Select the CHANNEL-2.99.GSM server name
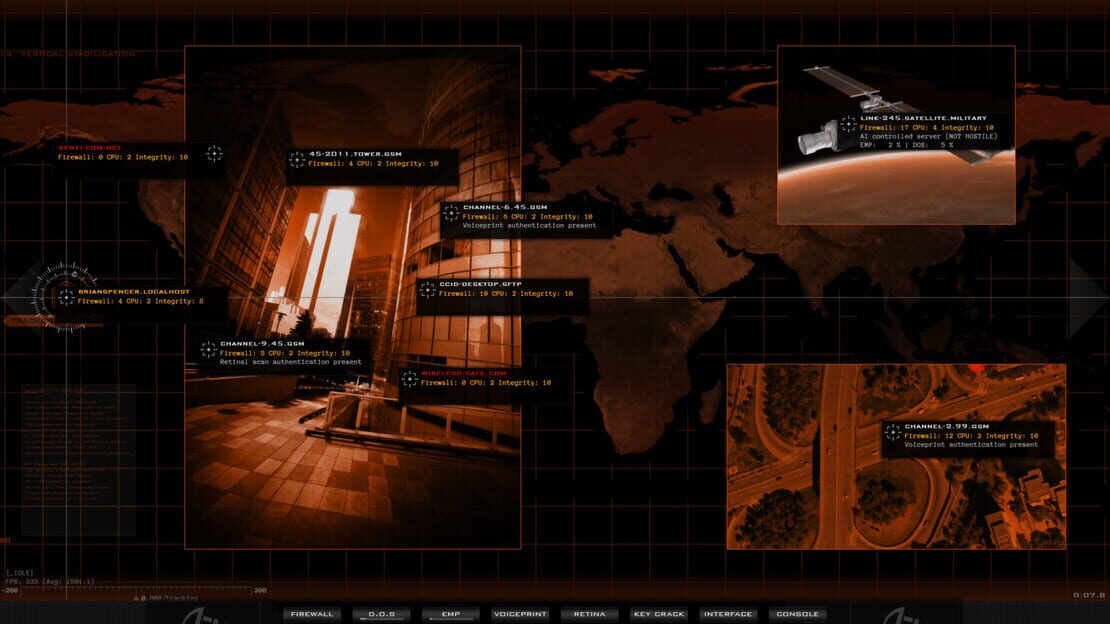Screen dimensions: 1110x624 click(946, 426)
